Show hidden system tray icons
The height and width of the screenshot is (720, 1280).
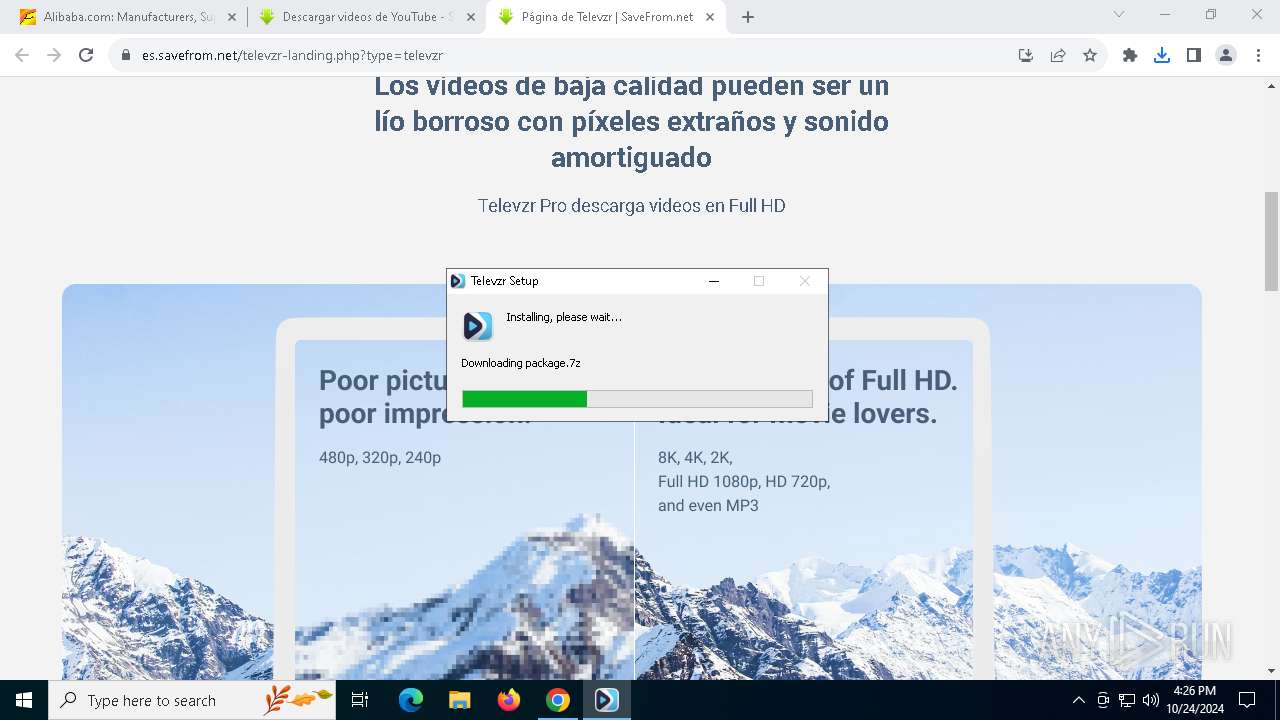coord(1078,700)
